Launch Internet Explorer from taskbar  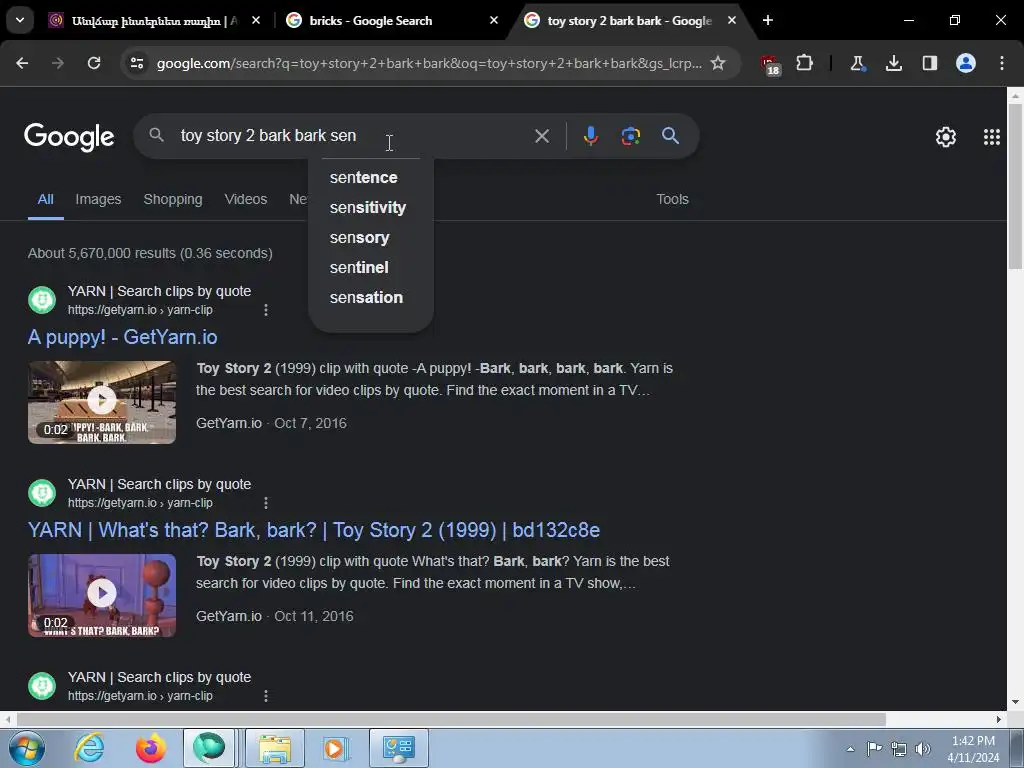click(x=89, y=748)
